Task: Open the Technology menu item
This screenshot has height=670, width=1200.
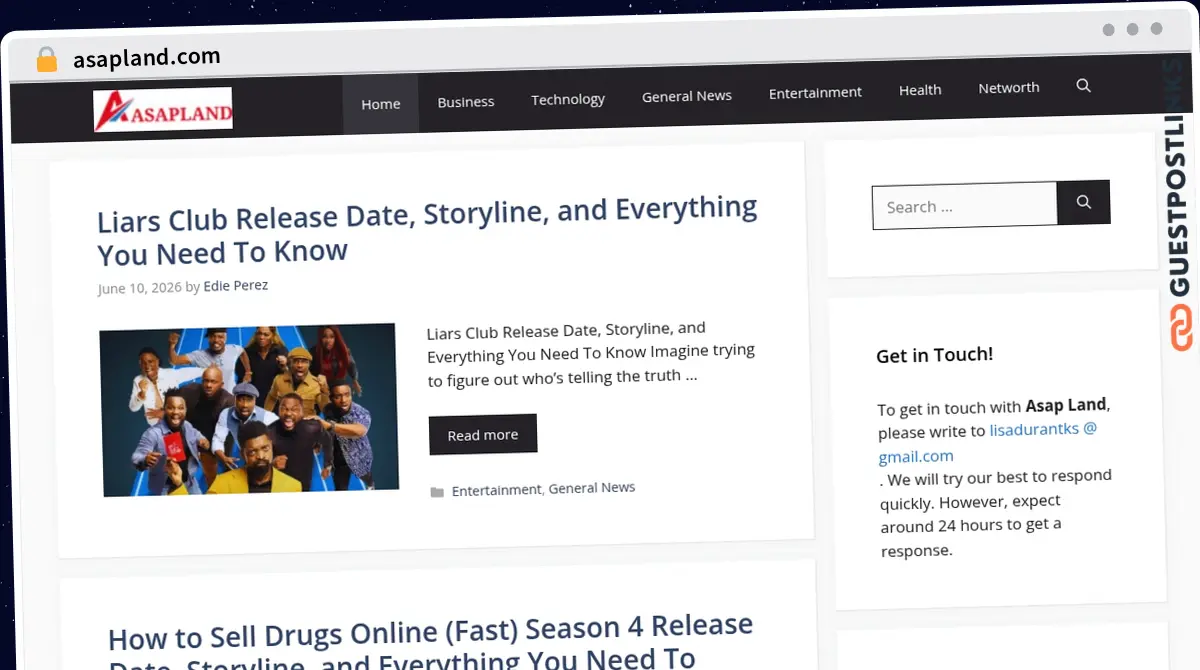Action: [568, 99]
